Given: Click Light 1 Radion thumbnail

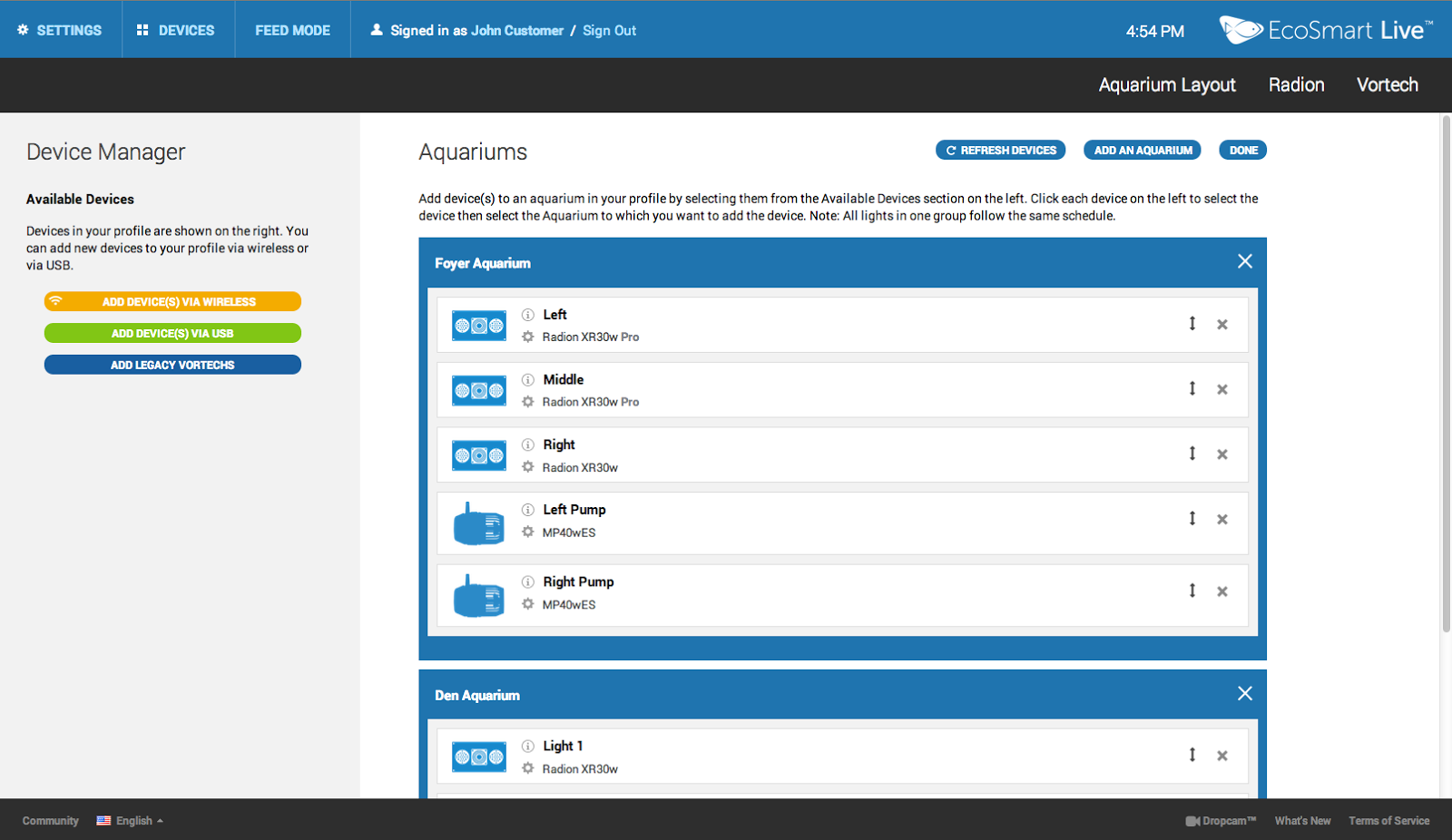Looking at the screenshot, I should tap(479, 757).
